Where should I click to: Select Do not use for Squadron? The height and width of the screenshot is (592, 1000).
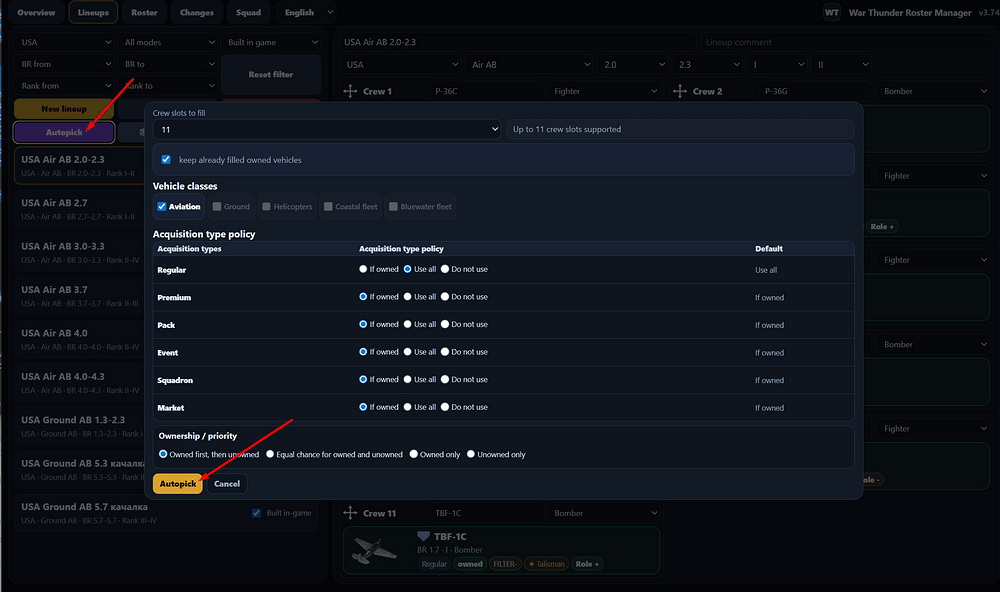coord(445,379)
